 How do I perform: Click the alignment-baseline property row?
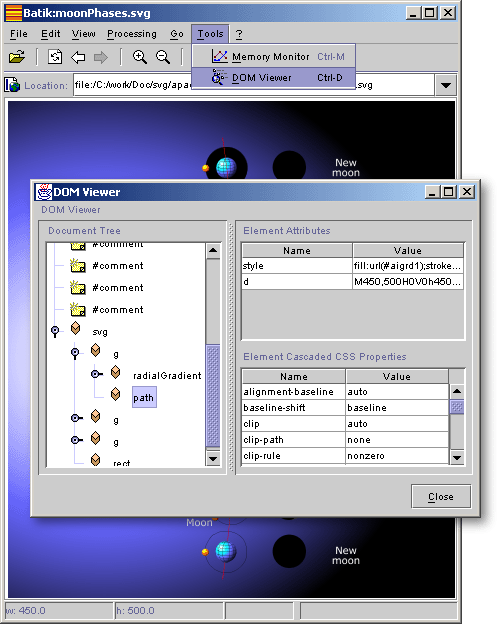345,392
